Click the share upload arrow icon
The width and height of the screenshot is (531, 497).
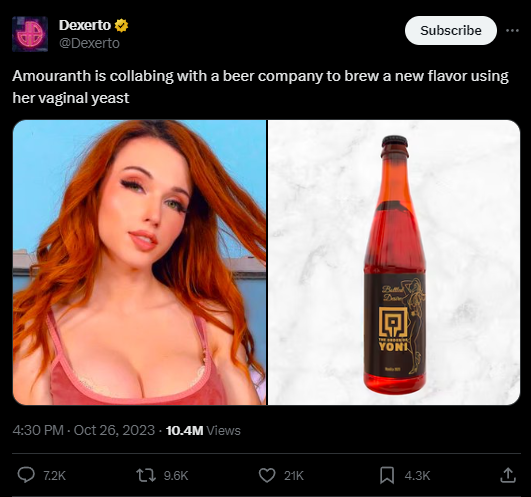508,475
